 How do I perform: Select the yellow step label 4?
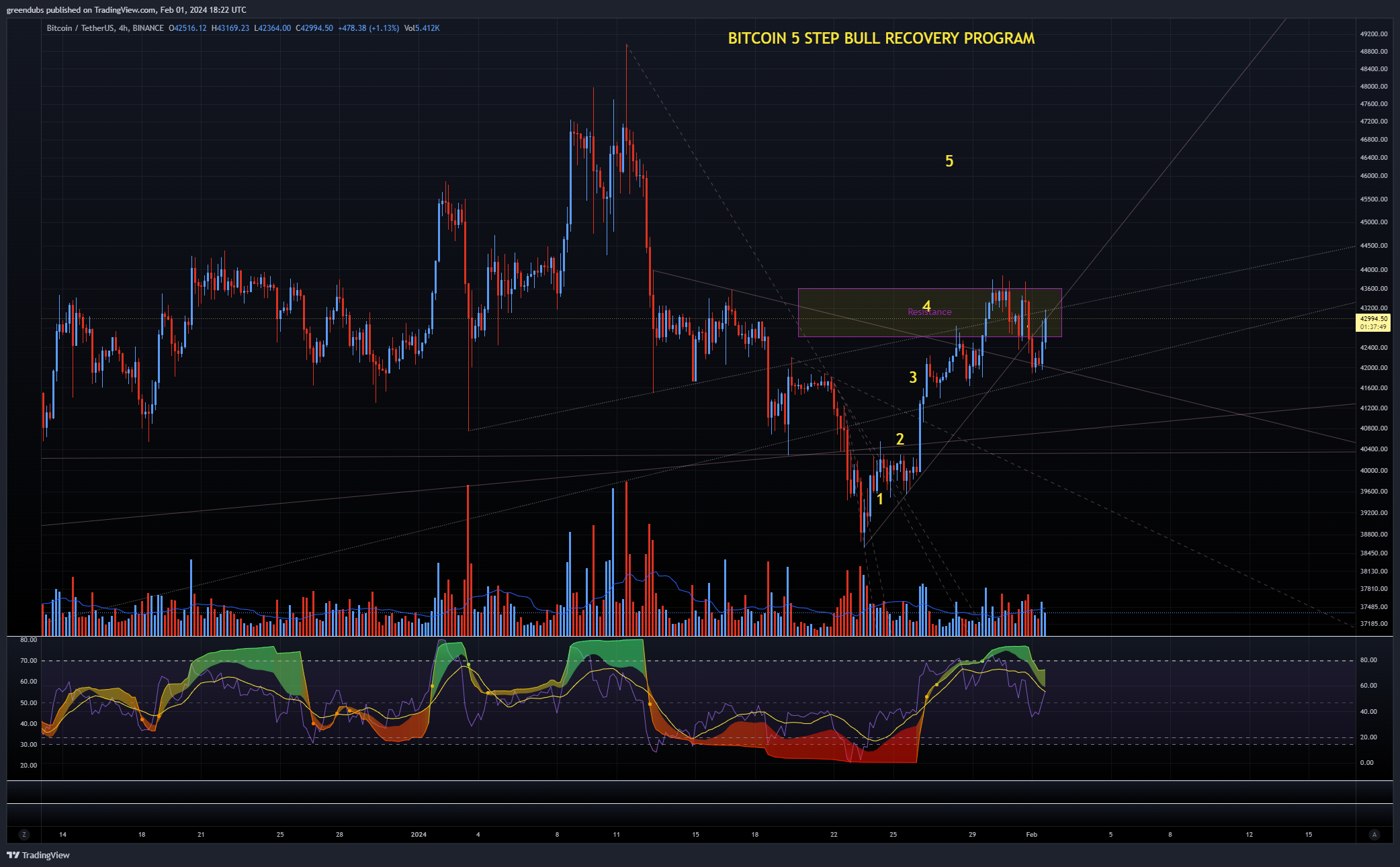[x=926, y=306]
